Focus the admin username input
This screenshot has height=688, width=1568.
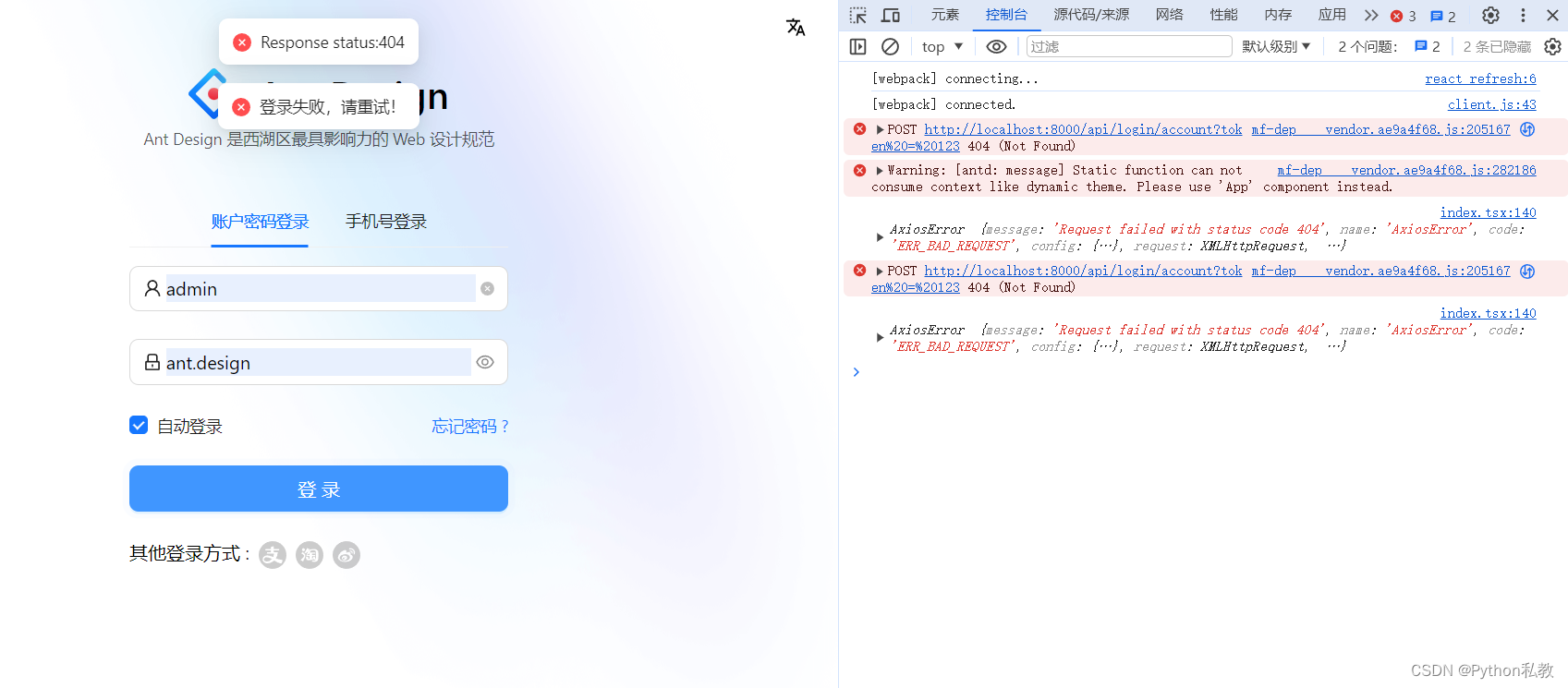(x=319, y=289)
